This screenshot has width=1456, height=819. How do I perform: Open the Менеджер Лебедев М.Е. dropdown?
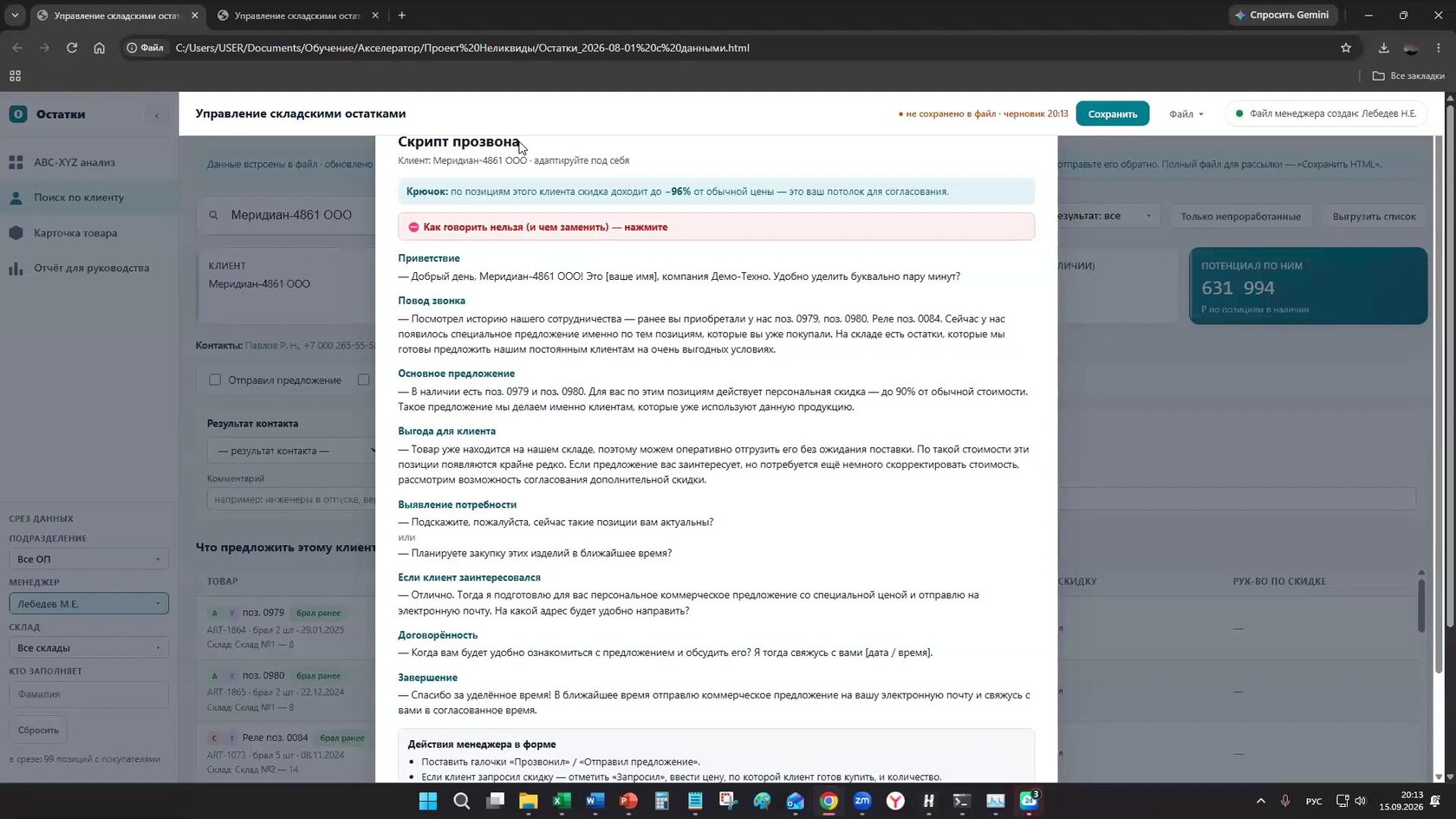(88, 603)
